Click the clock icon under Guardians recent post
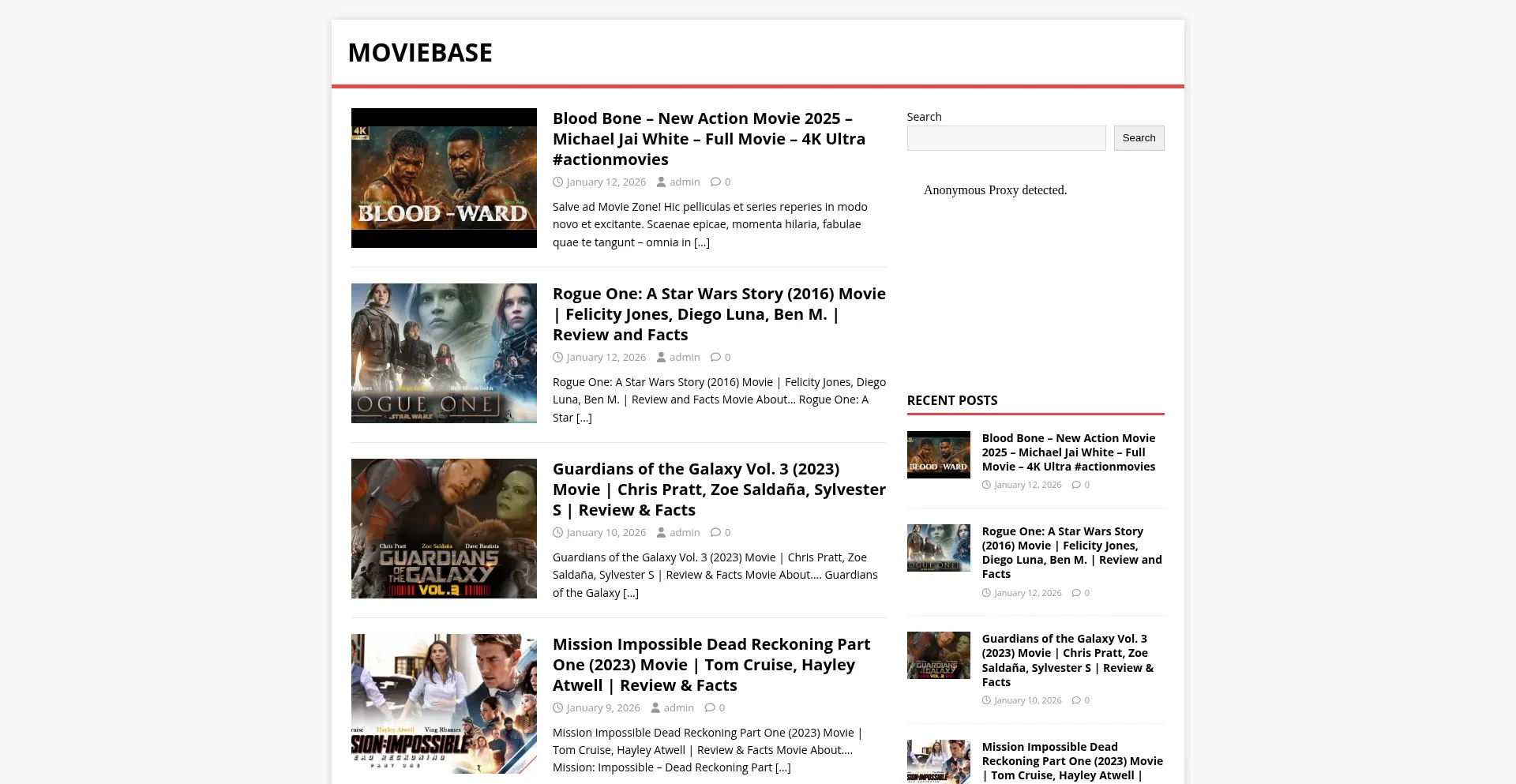1516x784 pixels. [989, 700]
